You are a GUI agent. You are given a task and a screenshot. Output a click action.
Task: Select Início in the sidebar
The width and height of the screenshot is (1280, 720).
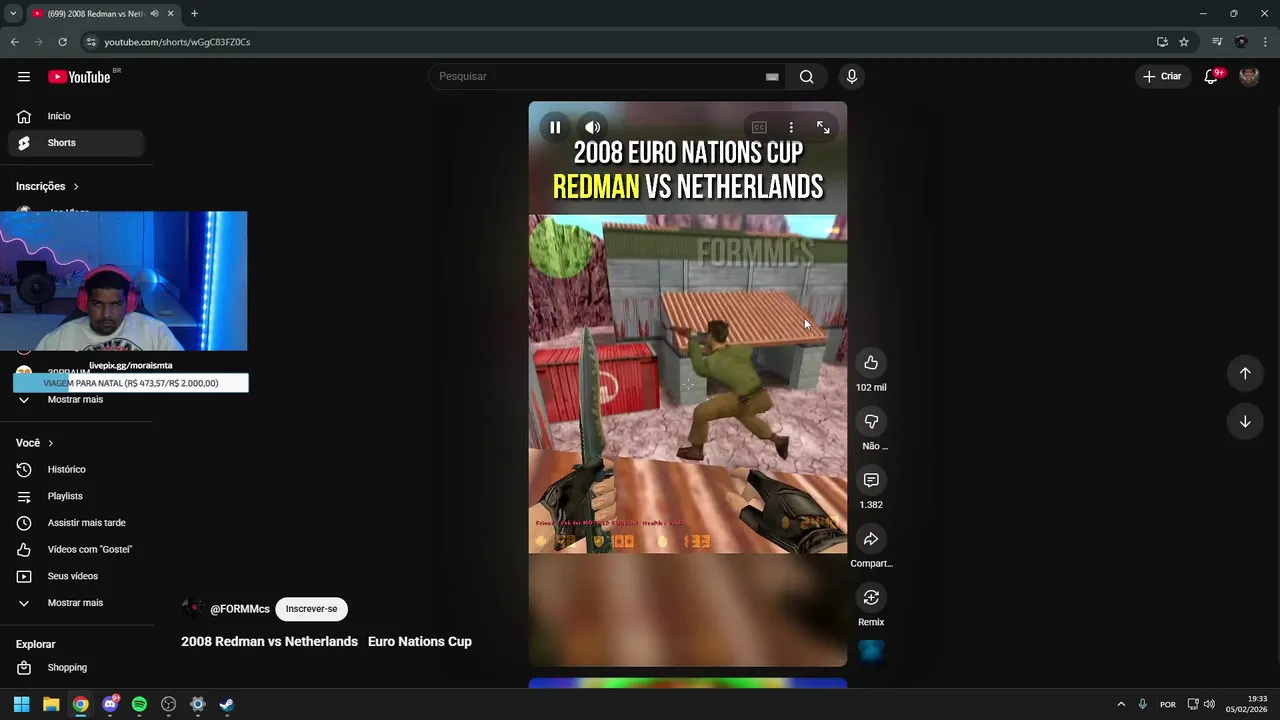click(x=76, y=116)
